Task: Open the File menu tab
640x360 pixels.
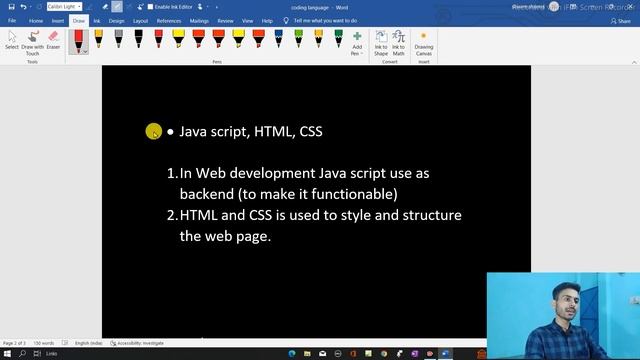Action: [x=12, y=20]
